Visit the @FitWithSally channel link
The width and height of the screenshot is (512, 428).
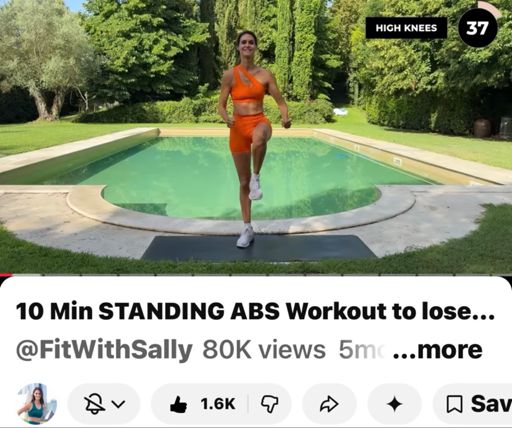pos(104,350)
